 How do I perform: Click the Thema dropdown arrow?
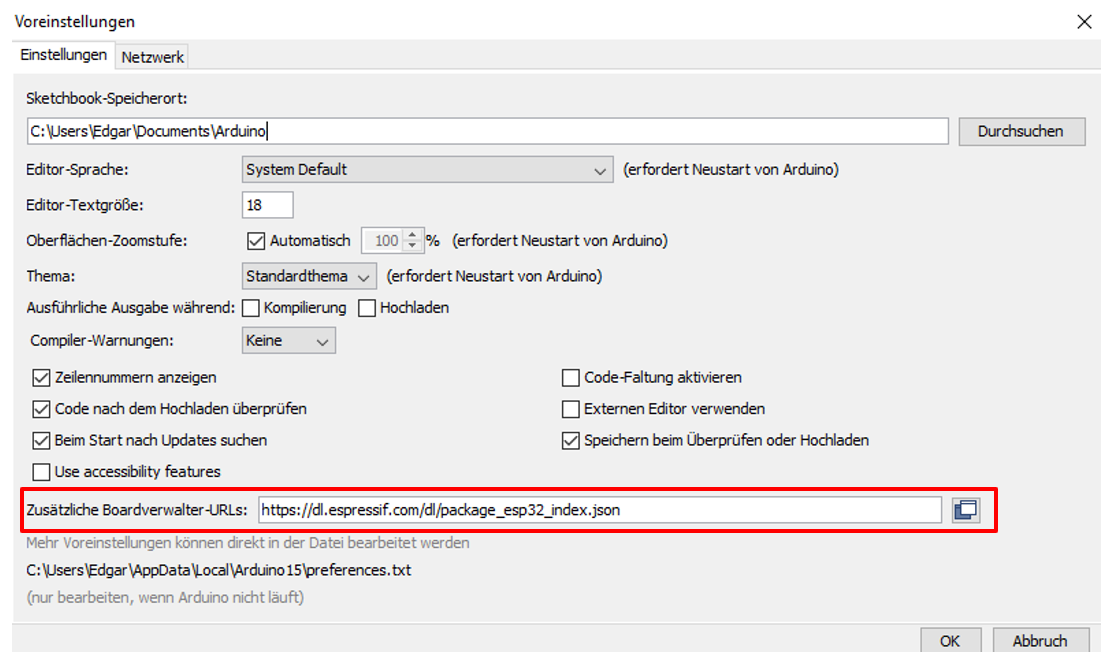[363, 275]
